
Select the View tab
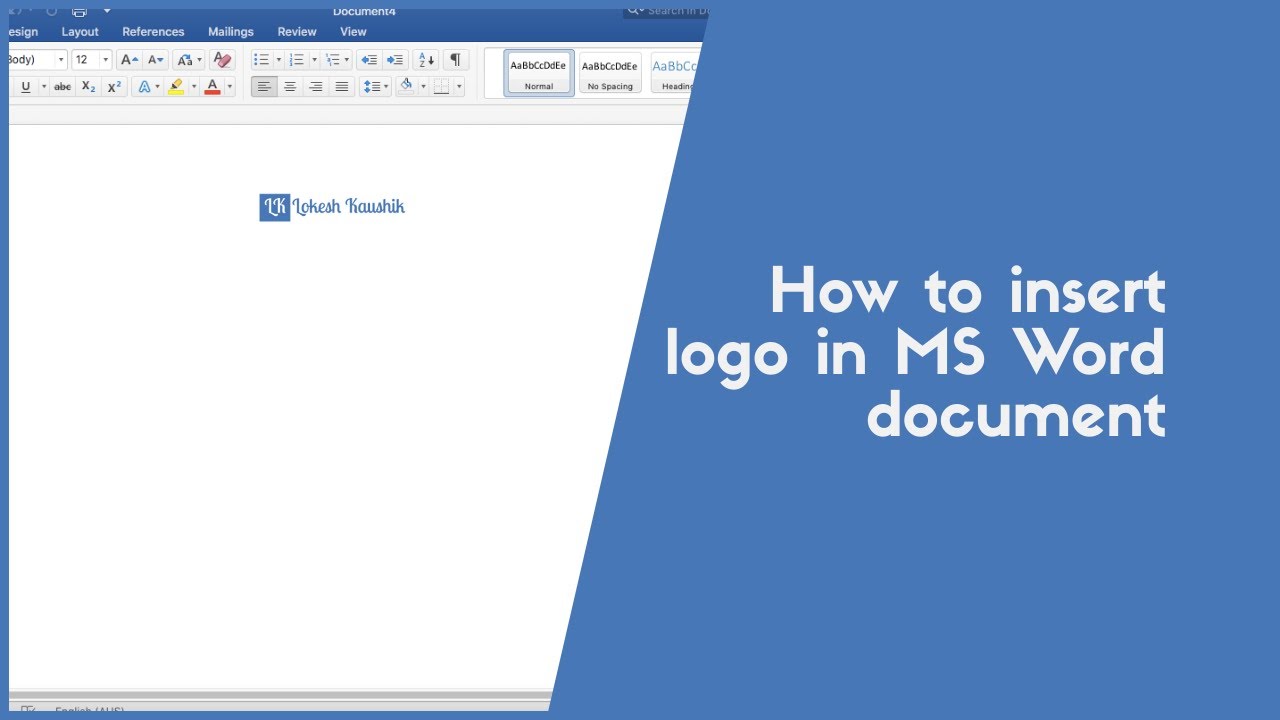[x=353, y=32]
